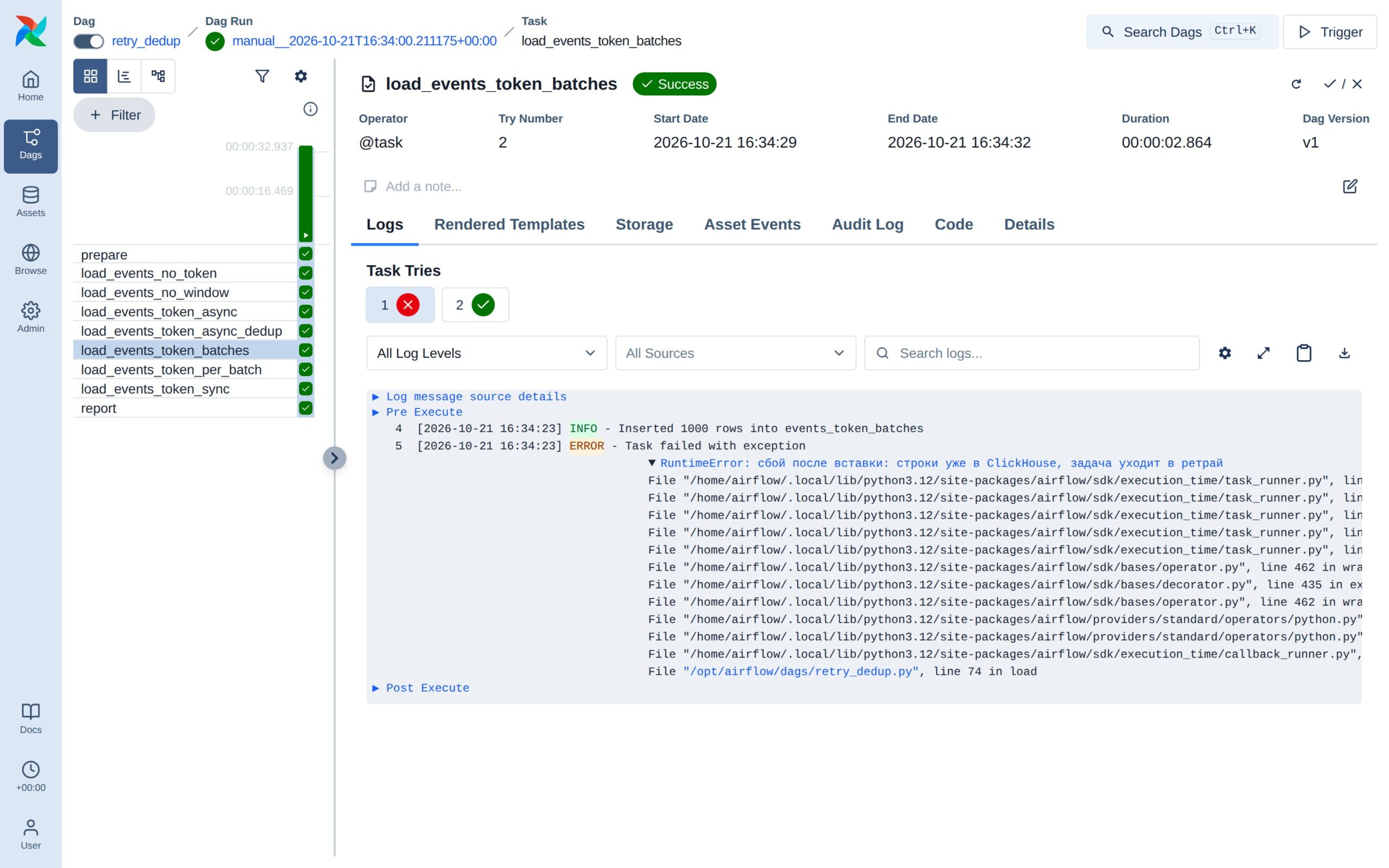
Task: Open the mark success/failed control
Action: (x=1343, y=85)
